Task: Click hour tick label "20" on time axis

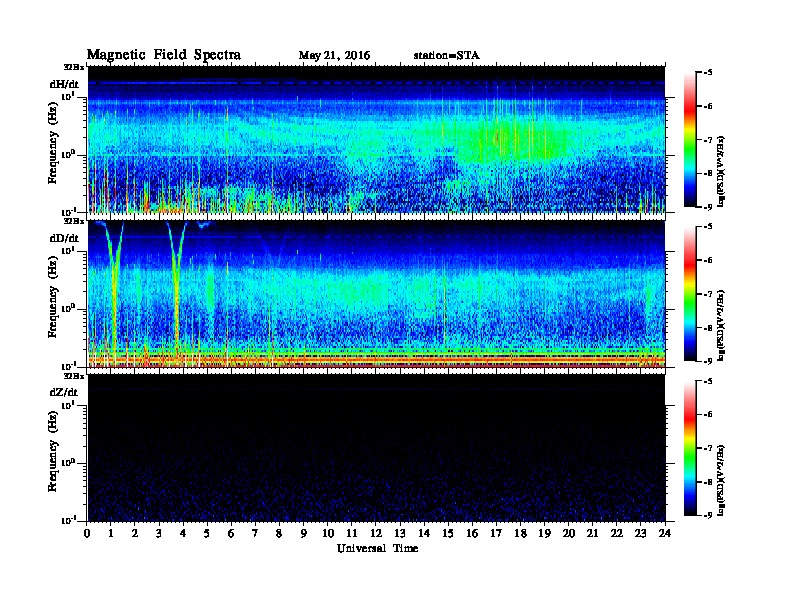Action: click(569, 534)
